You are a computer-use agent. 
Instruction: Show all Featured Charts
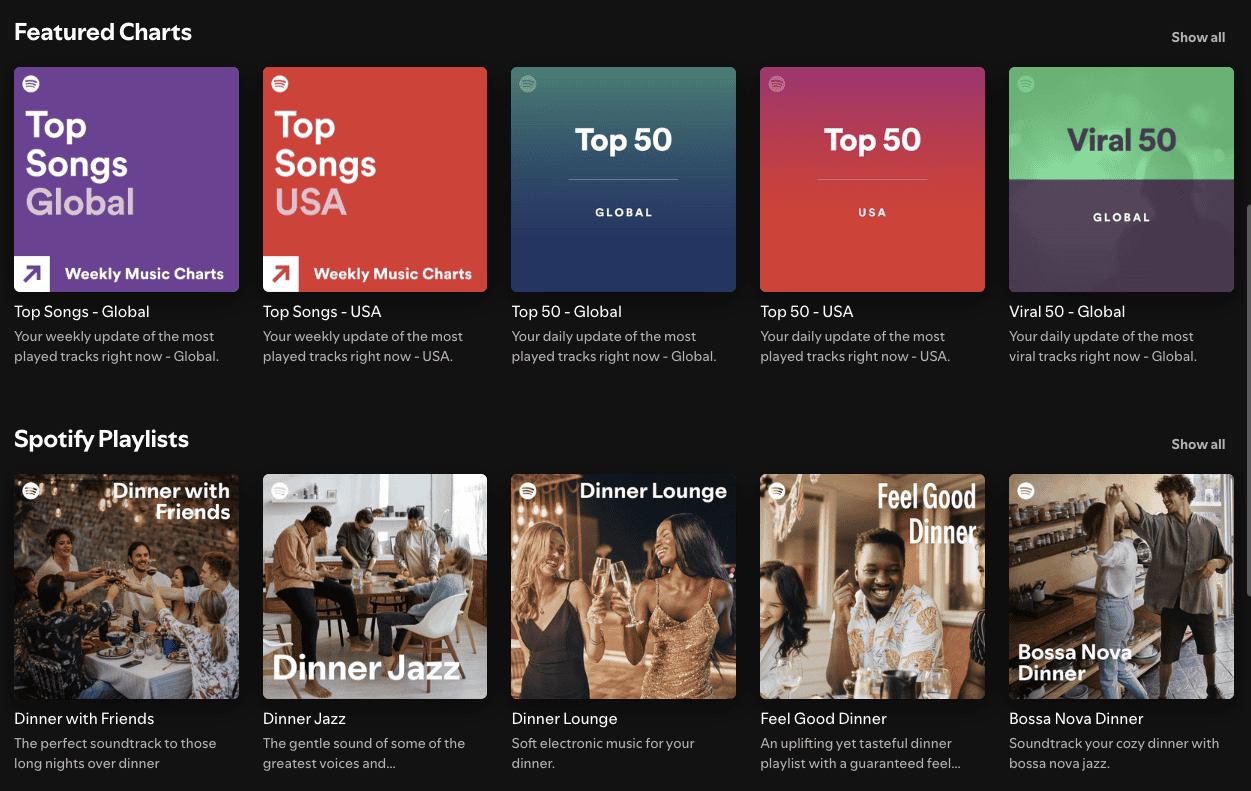point(1198,37)
